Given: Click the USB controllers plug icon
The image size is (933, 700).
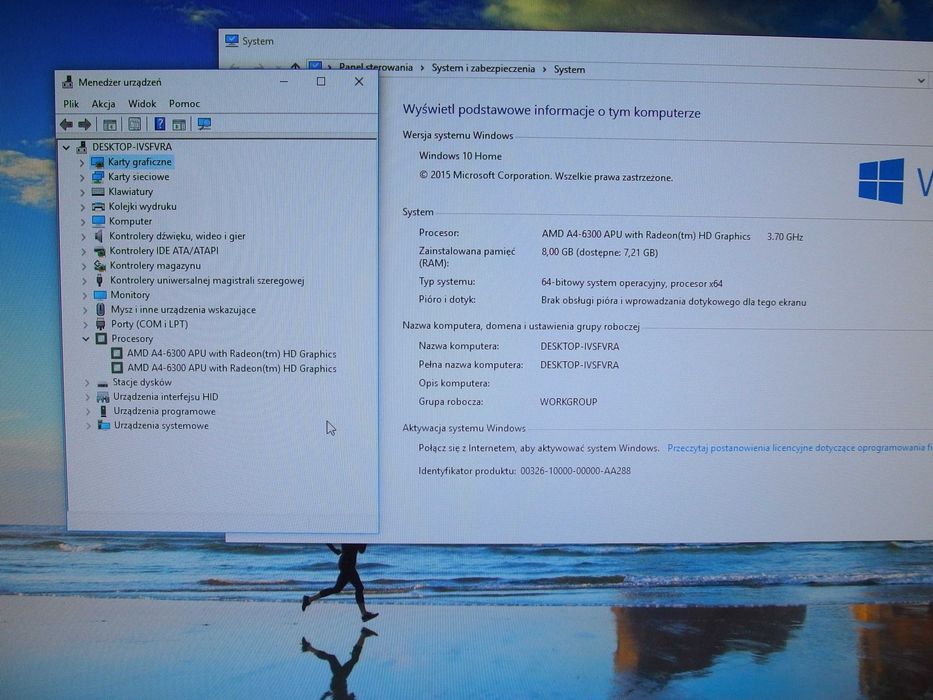Looking at the screenshot, I should pos(99,280).
